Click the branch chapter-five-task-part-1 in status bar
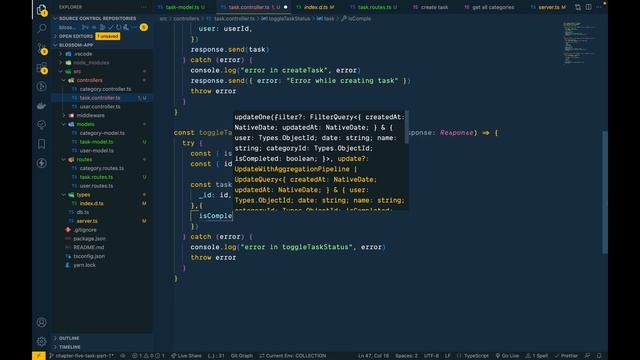Image resolution: width=640 pixels, height=360 pixels. click(x=81, y=356)
